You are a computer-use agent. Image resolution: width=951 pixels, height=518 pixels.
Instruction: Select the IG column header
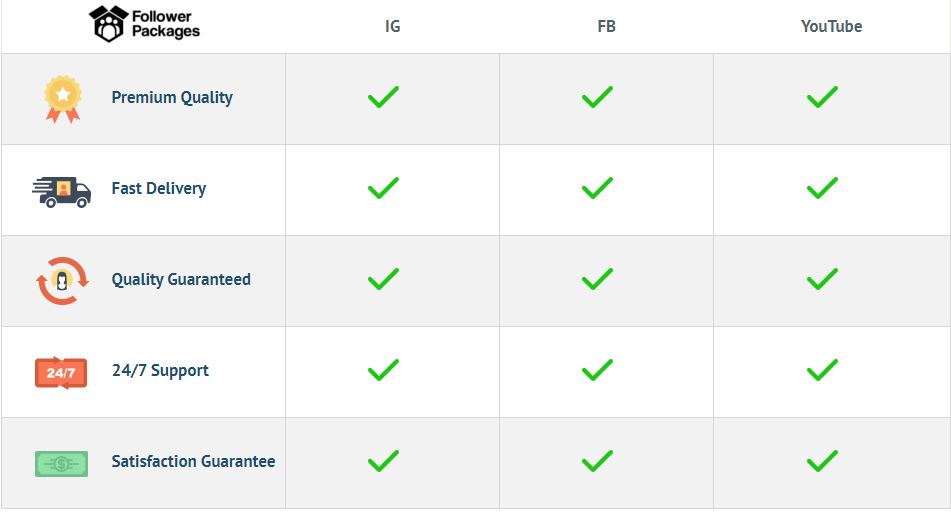tap(392, 27)
